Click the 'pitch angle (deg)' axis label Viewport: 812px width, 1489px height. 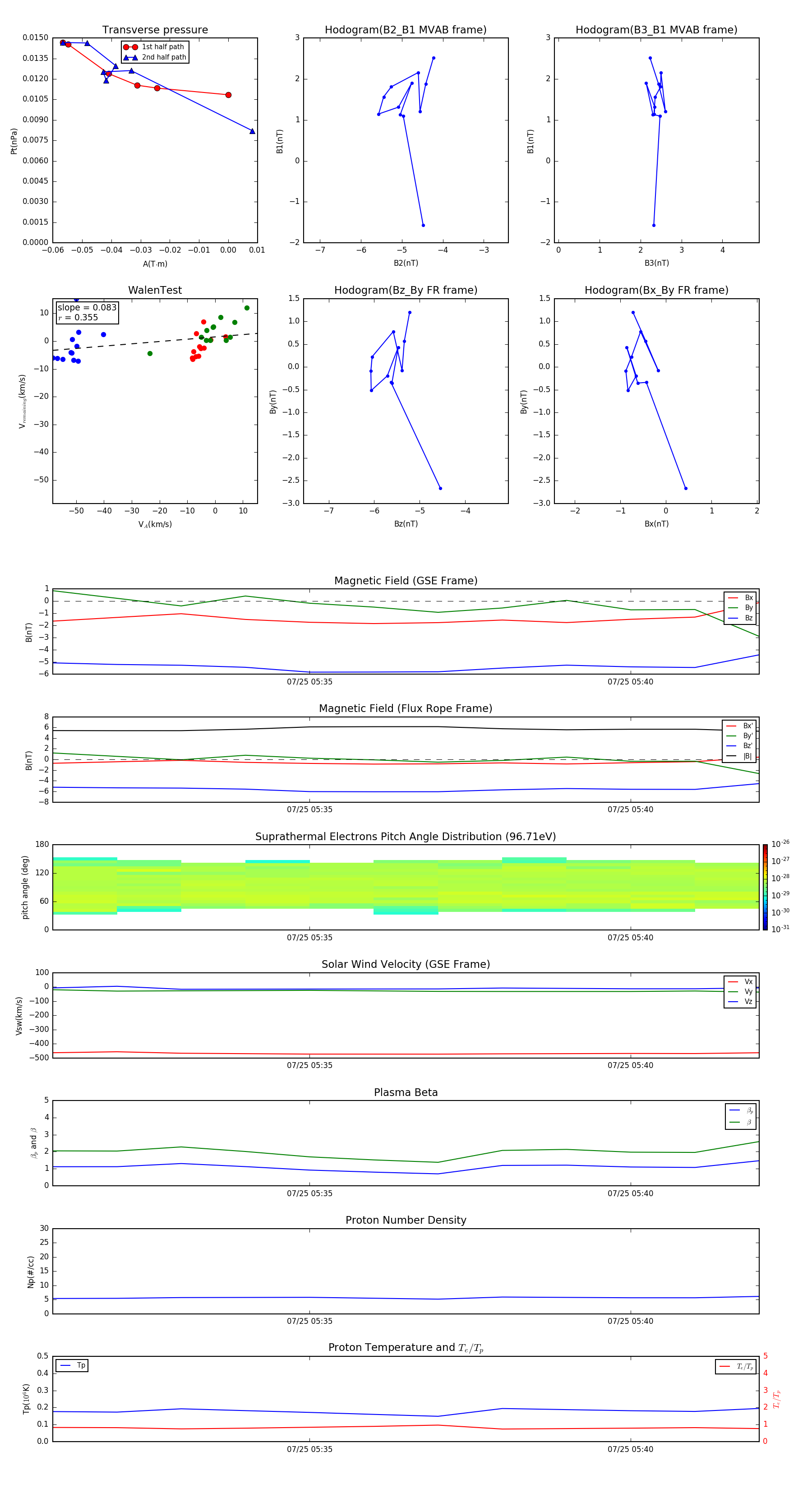point(25,888)
